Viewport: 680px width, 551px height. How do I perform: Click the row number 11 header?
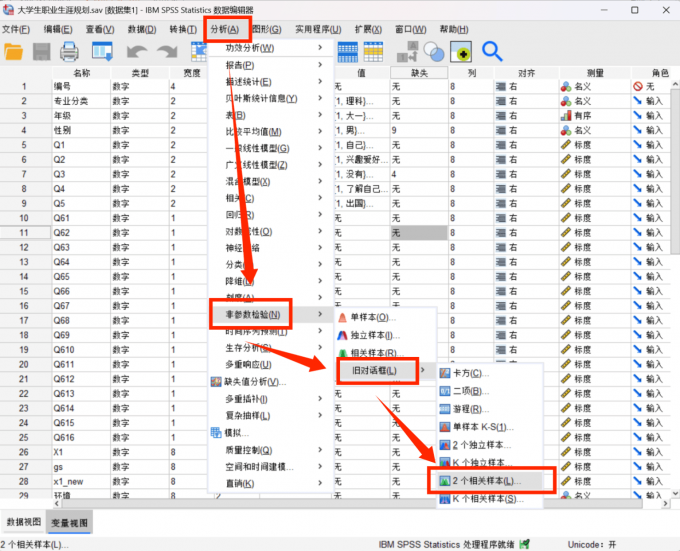coord(25,233)
